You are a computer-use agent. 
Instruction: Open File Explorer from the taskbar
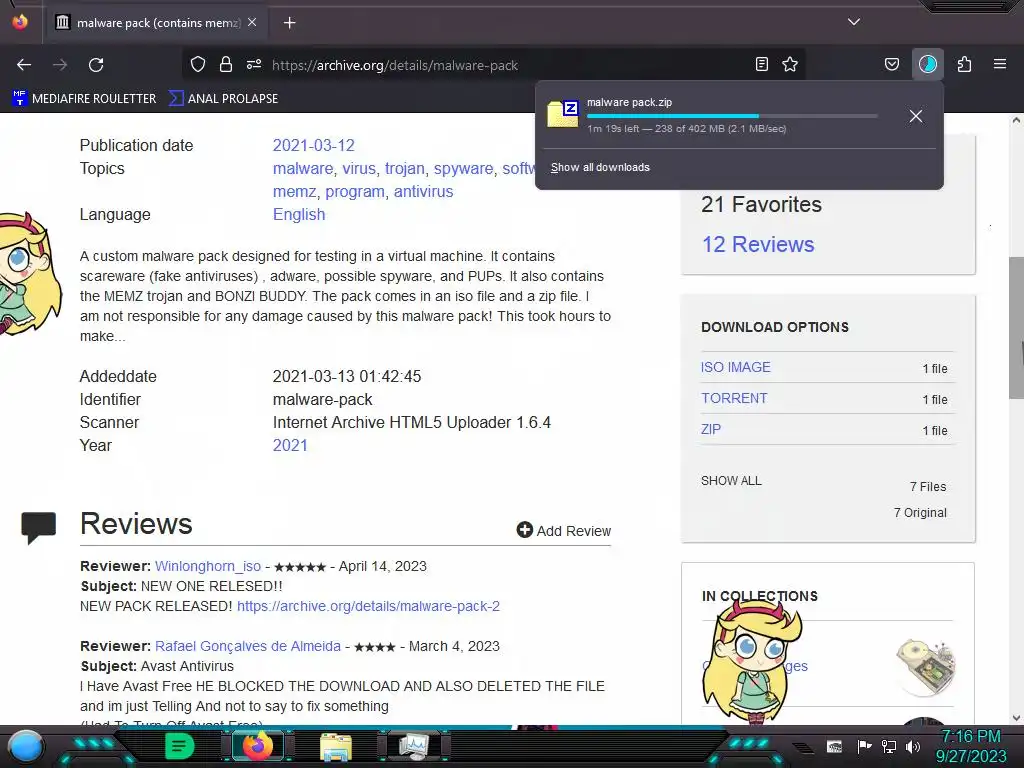pyautogui.click(x=336, y=746)
